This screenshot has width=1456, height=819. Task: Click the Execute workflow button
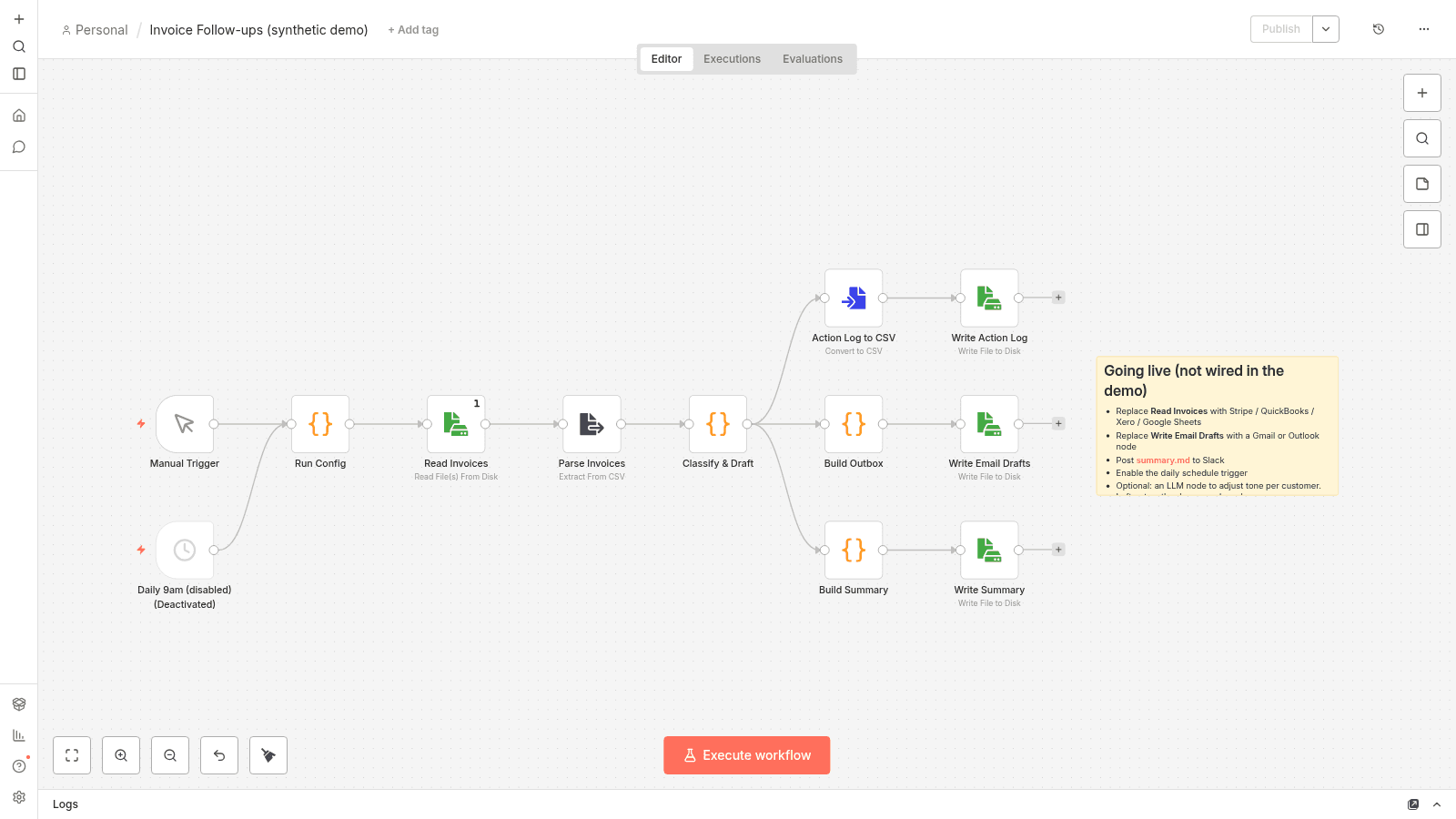tap(747, 755)
